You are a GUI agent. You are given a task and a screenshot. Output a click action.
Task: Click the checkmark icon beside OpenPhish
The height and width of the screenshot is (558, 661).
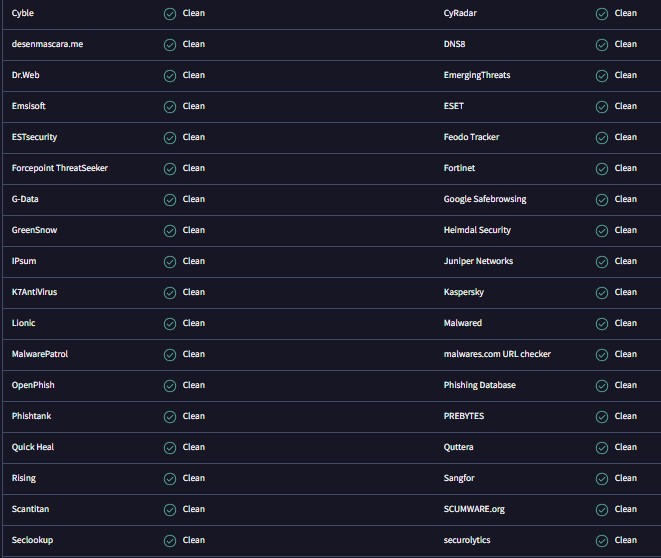pos(170,386)
